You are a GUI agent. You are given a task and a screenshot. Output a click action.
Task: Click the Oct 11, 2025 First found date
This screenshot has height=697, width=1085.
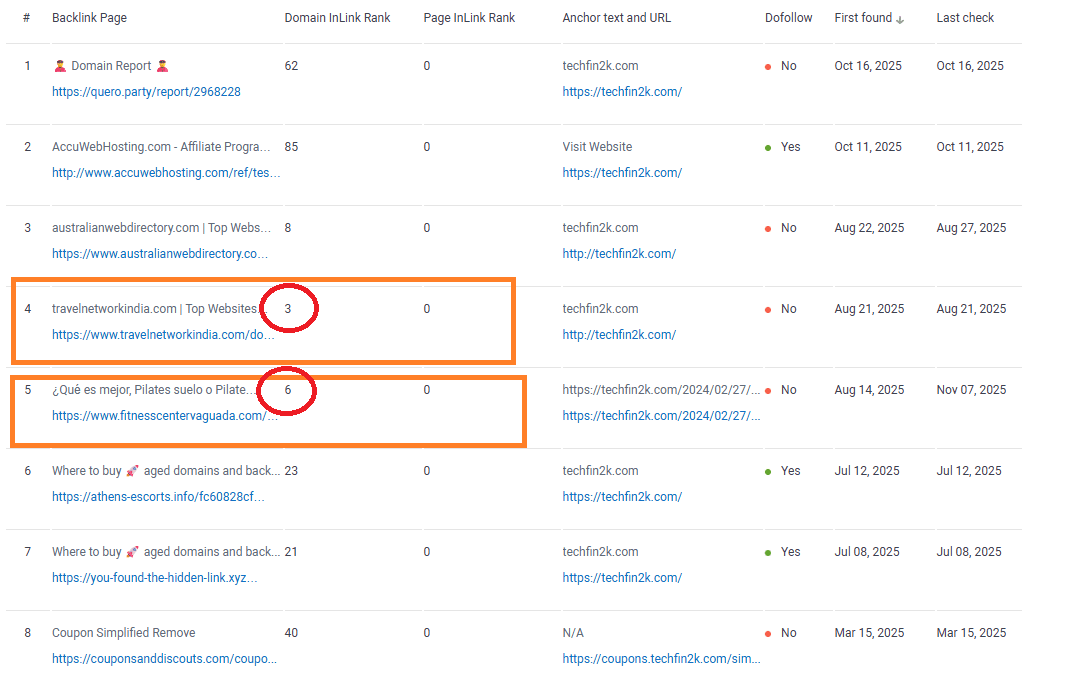pyautogui.click(x=868, y=147)
